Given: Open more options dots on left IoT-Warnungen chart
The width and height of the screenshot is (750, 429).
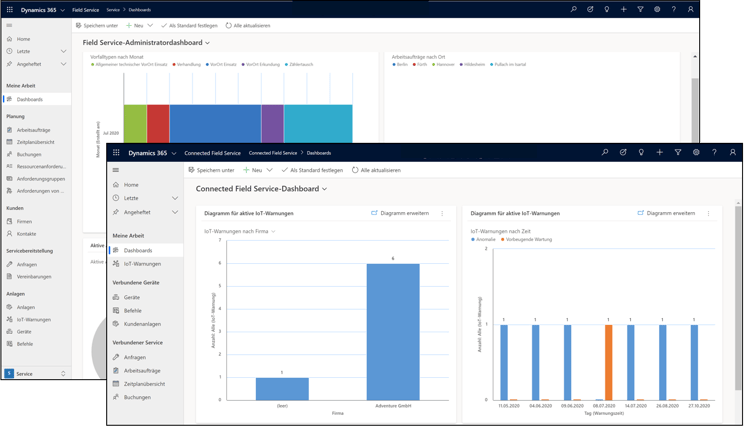Looking at the screenshot, I should 442,213.
